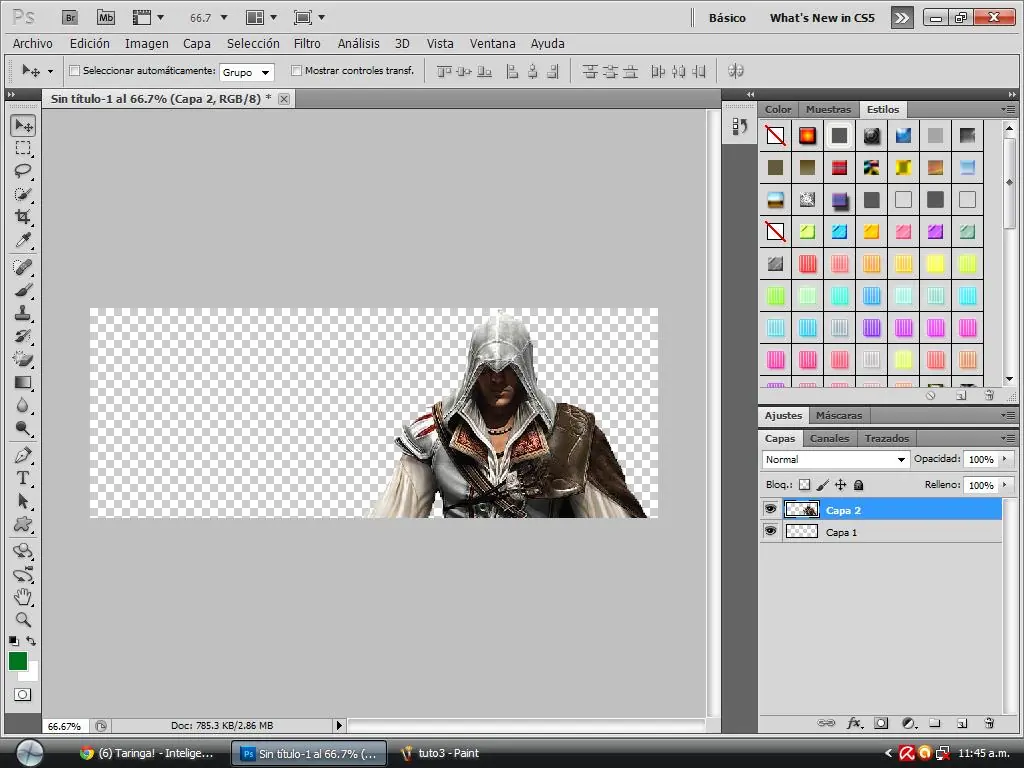Enable Seleccionar automáticamente checkbox
The height and width of the screenshot is (769, 1025).
pos(75,71)
